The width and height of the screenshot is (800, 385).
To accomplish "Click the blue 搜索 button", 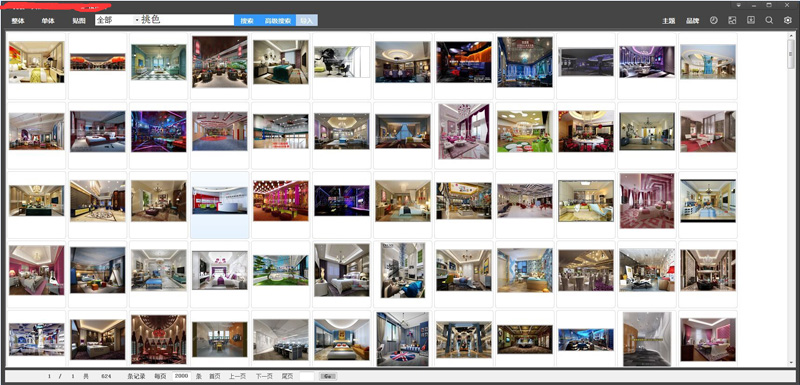I will click(x=247, y=20).
